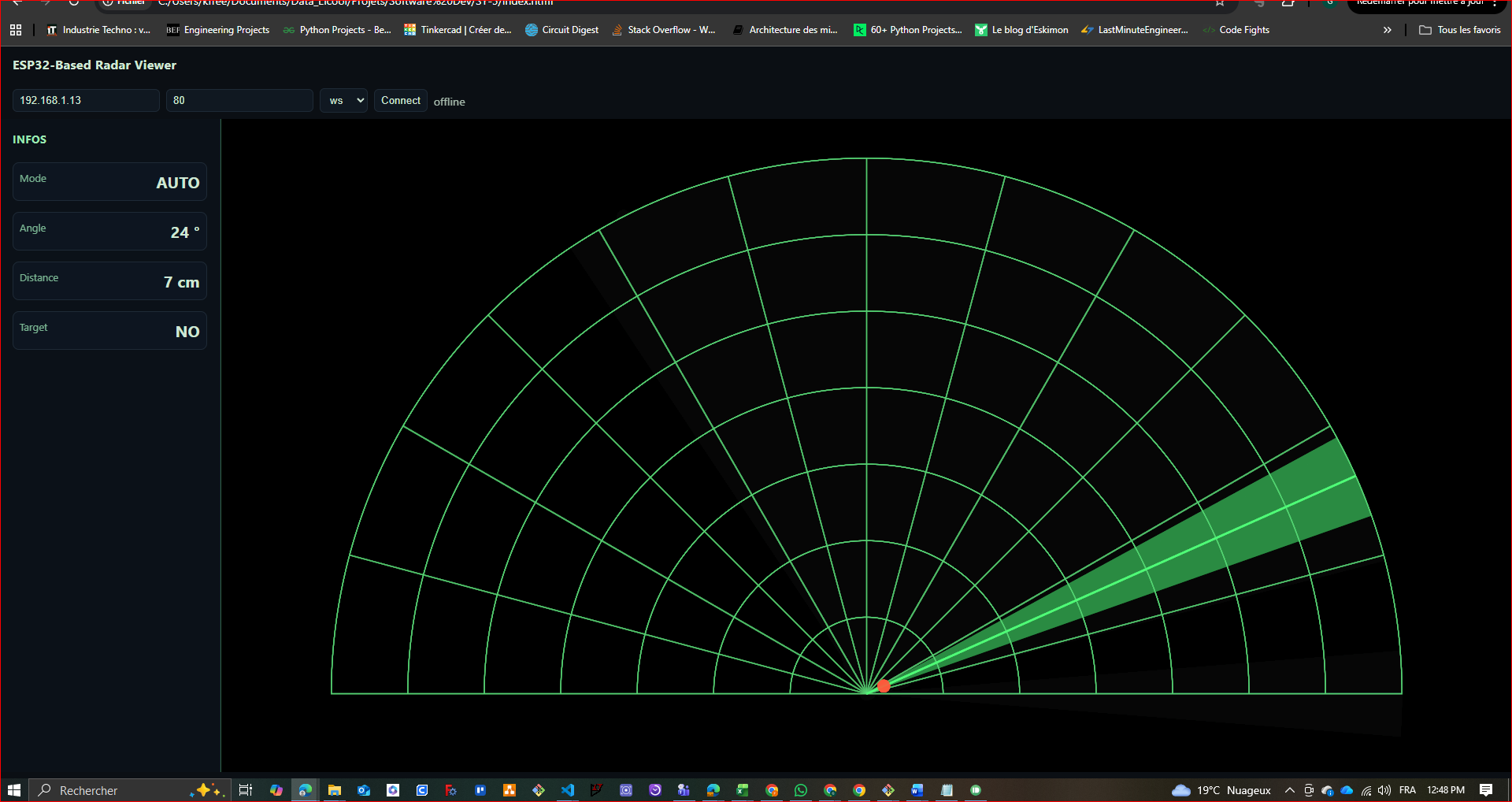This screenshot has width=1512, height=802.
Task: Show hidden bookmarks with the chevron
Action: pyautogui.click(x=1387, y=30)
